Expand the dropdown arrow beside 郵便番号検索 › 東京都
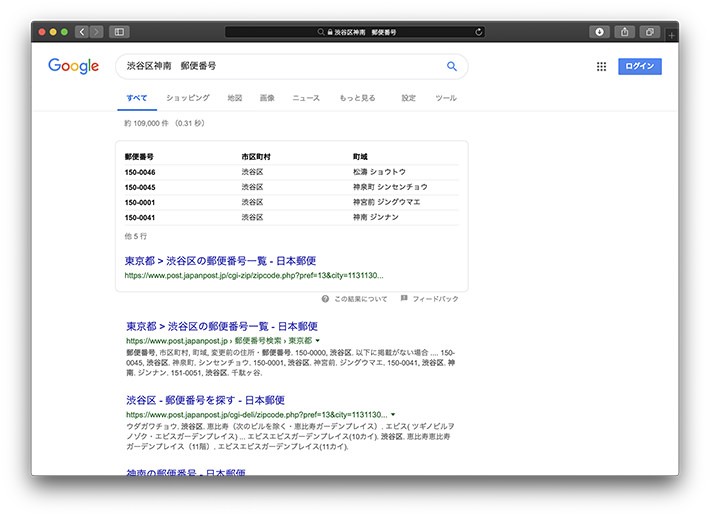 pos(317,340)
